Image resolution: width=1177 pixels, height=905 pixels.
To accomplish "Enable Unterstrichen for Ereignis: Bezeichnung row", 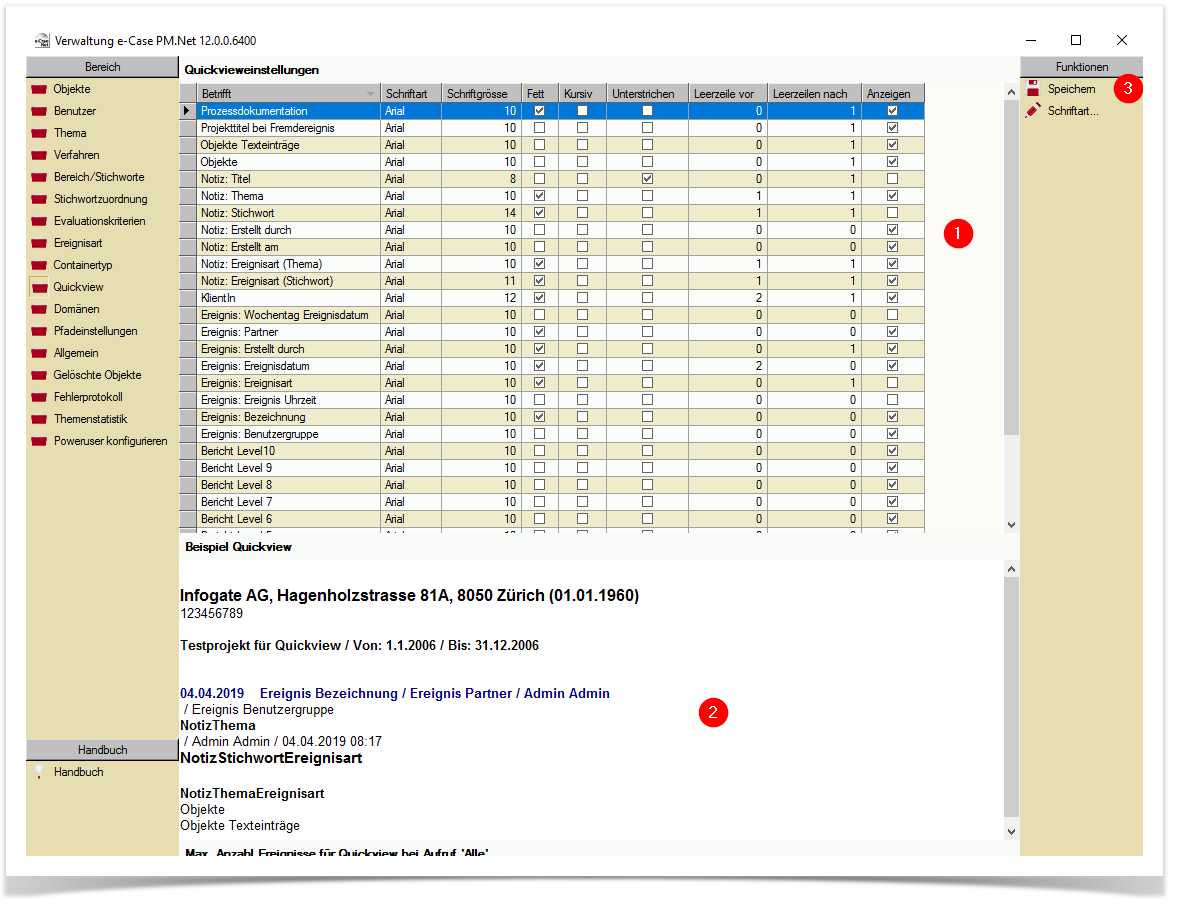I will coord(647,416).
